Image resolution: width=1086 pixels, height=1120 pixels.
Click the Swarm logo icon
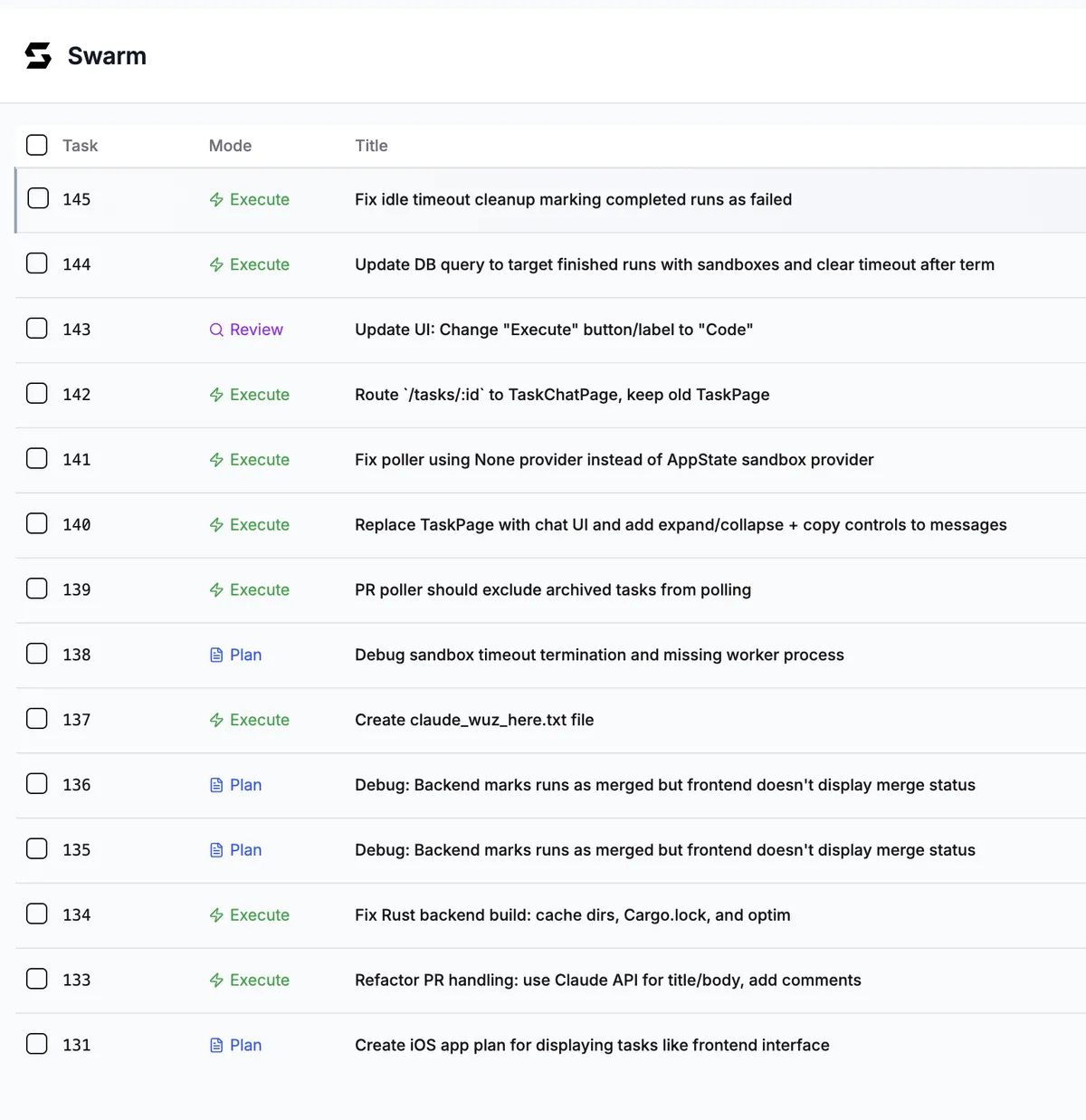coord(38,56)
